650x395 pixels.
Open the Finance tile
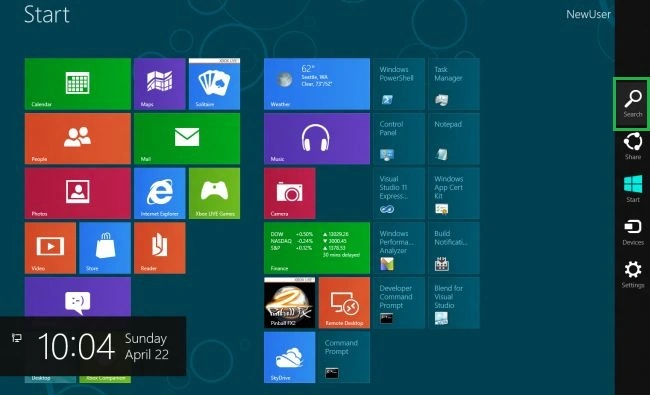click(317, 248)
